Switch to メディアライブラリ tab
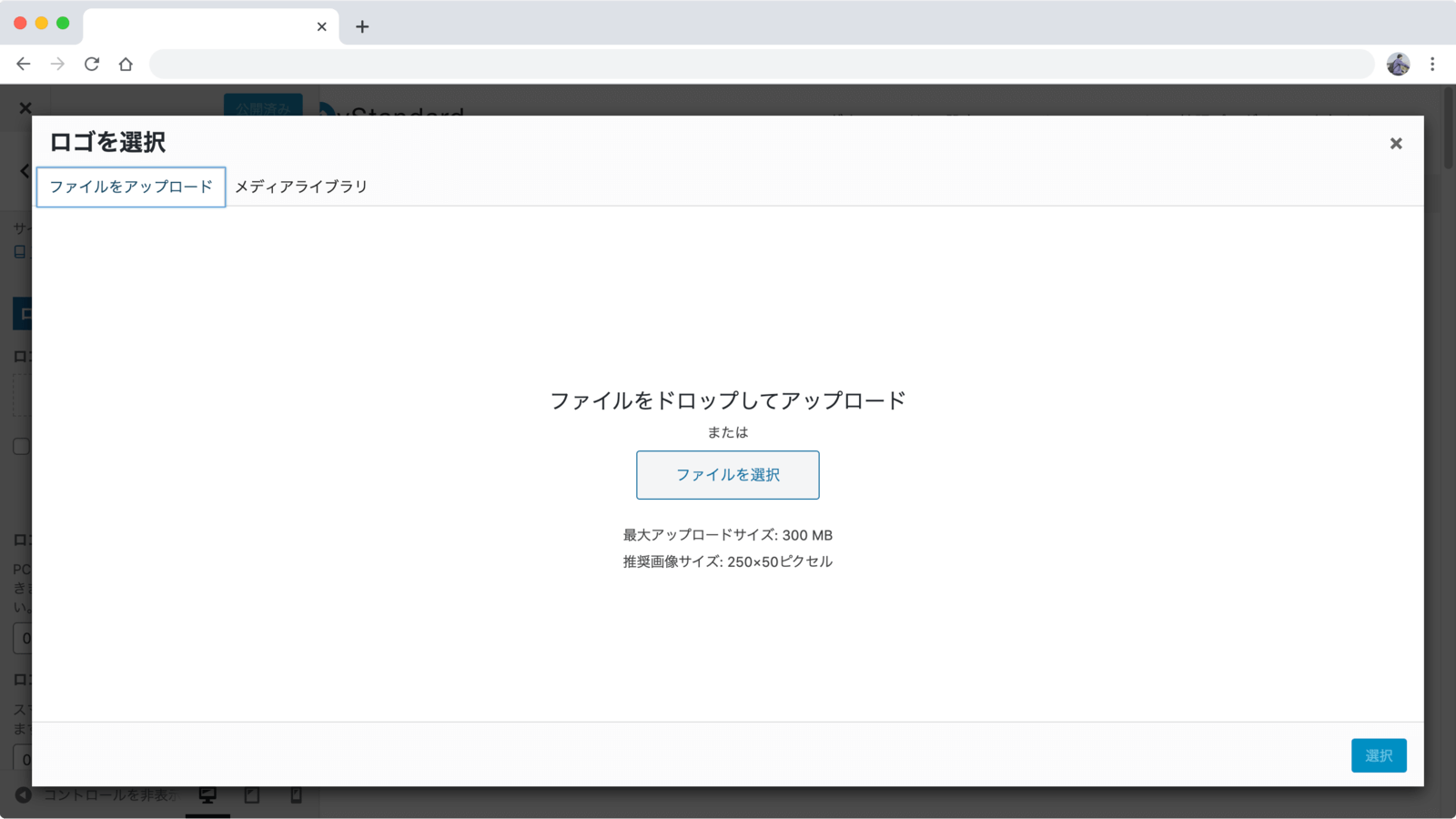Image resolution: width=1456 pixels, height=819 pixels. pos(301,187)
